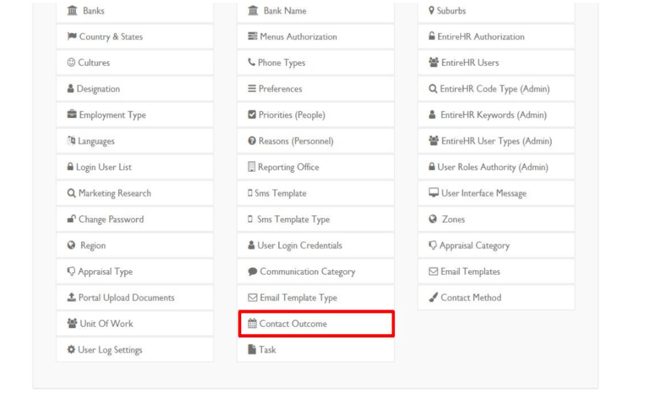Open the EntireHR Users page
670x399 pixels.
[496, 63]
